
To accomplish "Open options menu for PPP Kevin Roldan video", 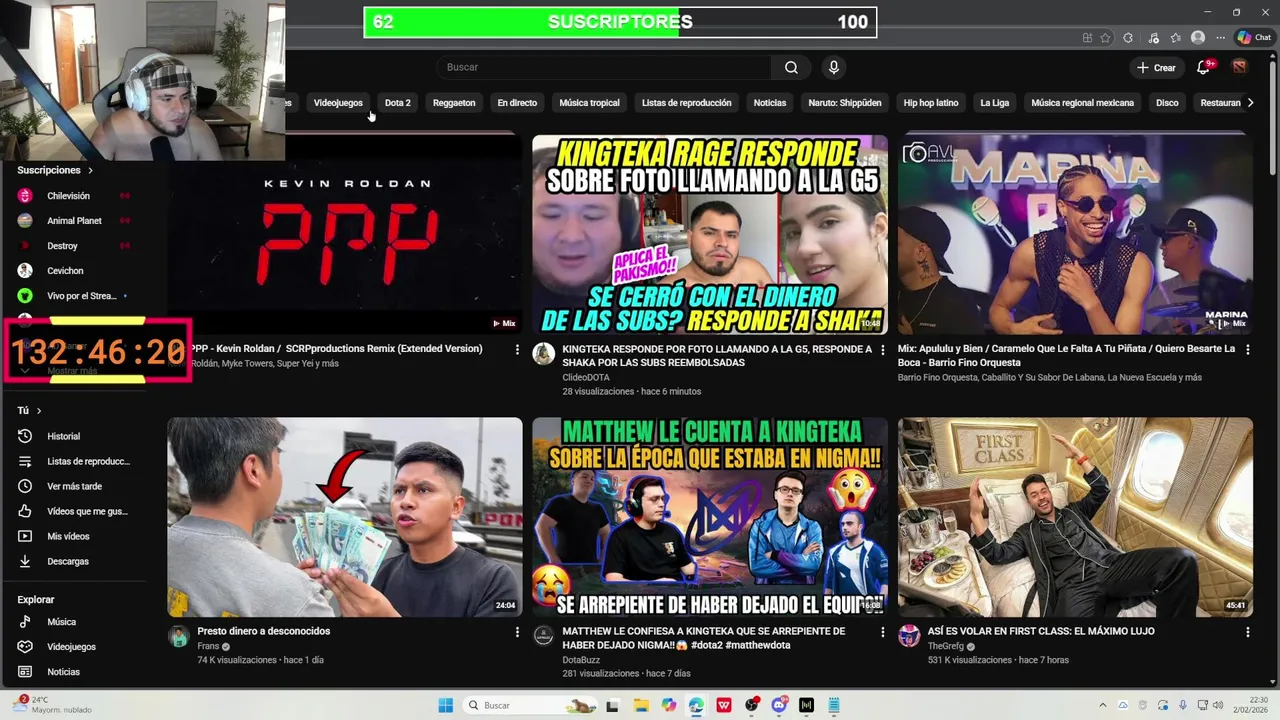I will [517, 350].
